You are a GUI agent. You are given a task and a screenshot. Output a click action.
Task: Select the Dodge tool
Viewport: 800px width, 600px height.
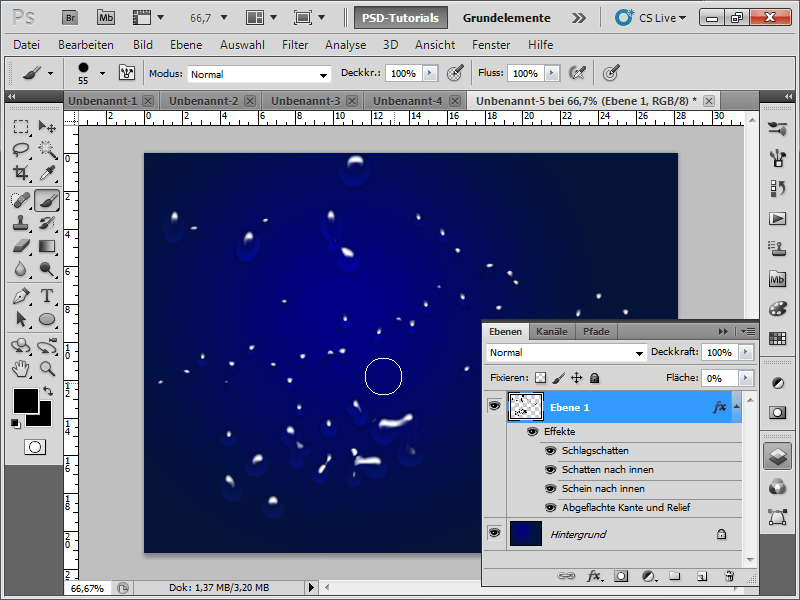point(47,269)
